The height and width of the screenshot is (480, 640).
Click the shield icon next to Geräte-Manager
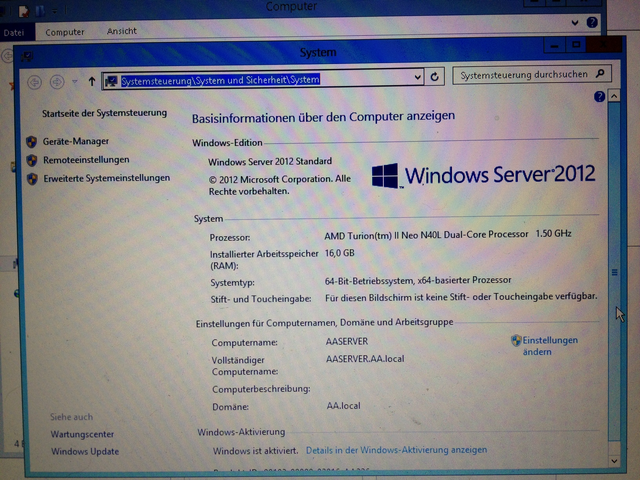coord(31,142)
